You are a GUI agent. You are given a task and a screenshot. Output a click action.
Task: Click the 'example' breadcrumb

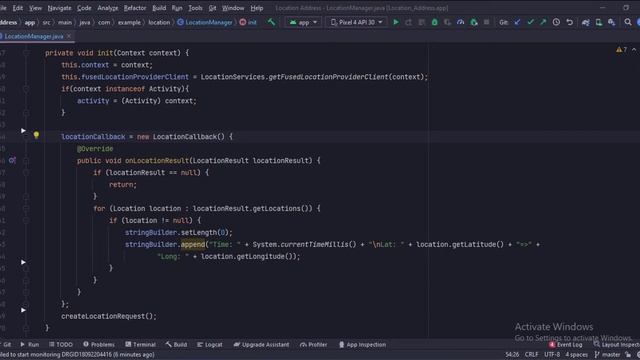point(129,22)
